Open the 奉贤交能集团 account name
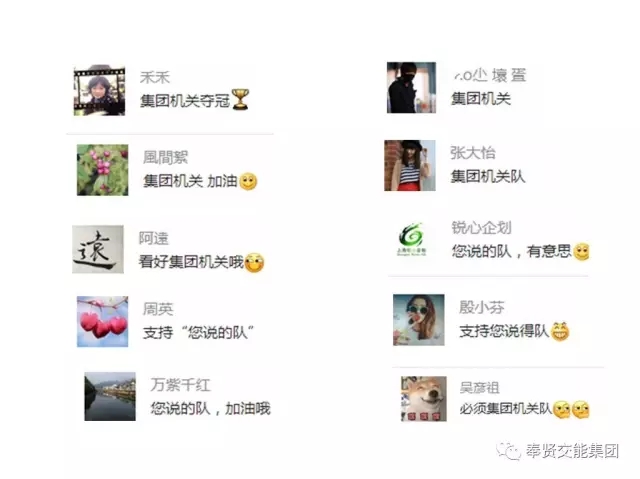This screenshot has height=479, width=640. click(572, 451)
